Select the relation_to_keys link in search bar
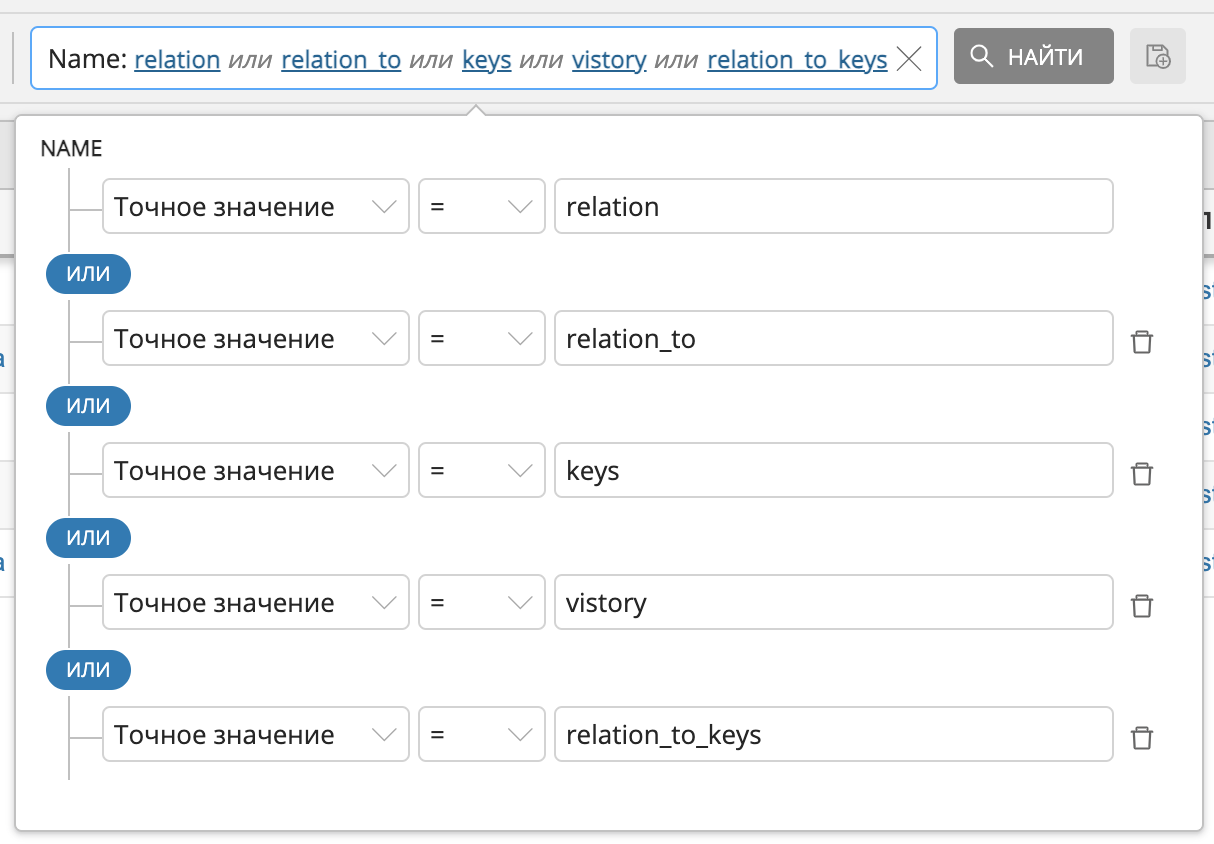The width and height of the screenshot is (1214, 844). click(x=796, y=60)
